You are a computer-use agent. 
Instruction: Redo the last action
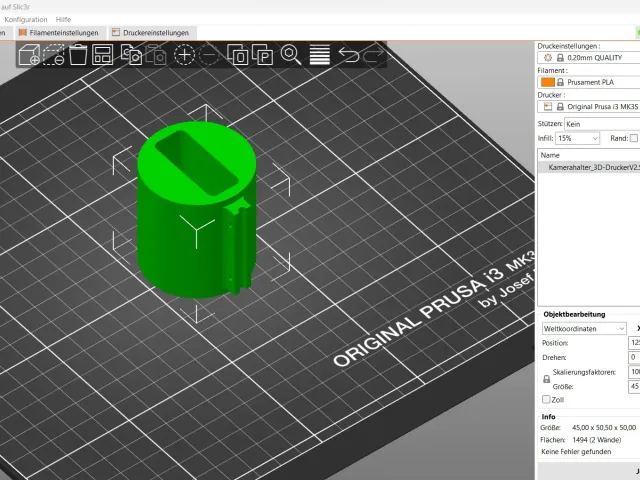click(373, 55)
